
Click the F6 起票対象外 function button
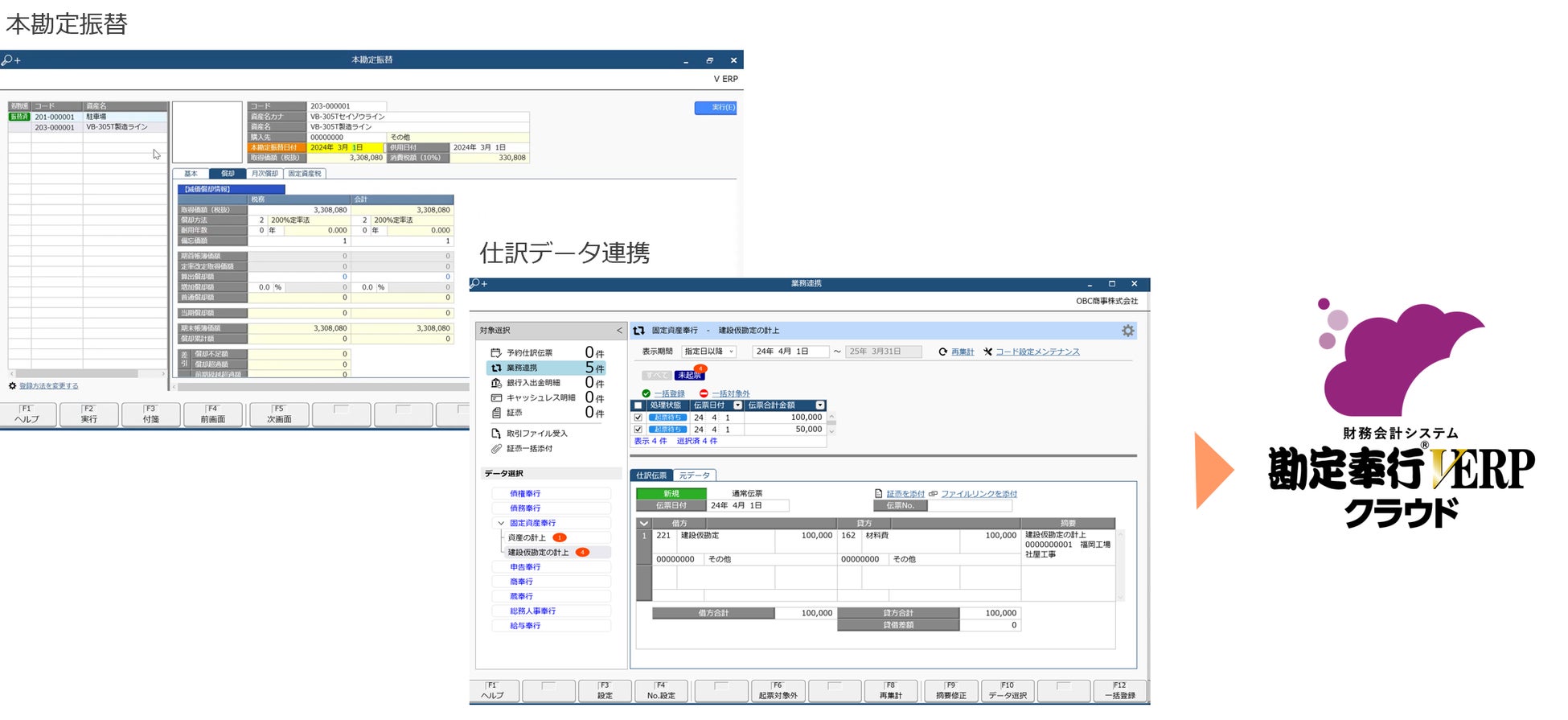coord(778,691)
